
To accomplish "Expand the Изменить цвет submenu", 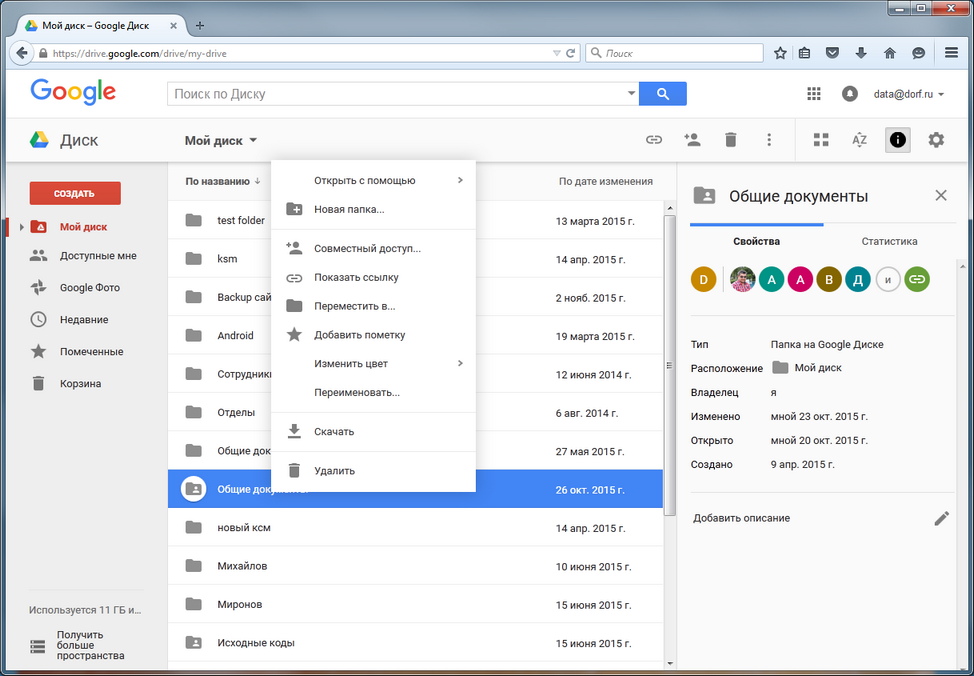I will pyautogui.click(x=460, y=363).
